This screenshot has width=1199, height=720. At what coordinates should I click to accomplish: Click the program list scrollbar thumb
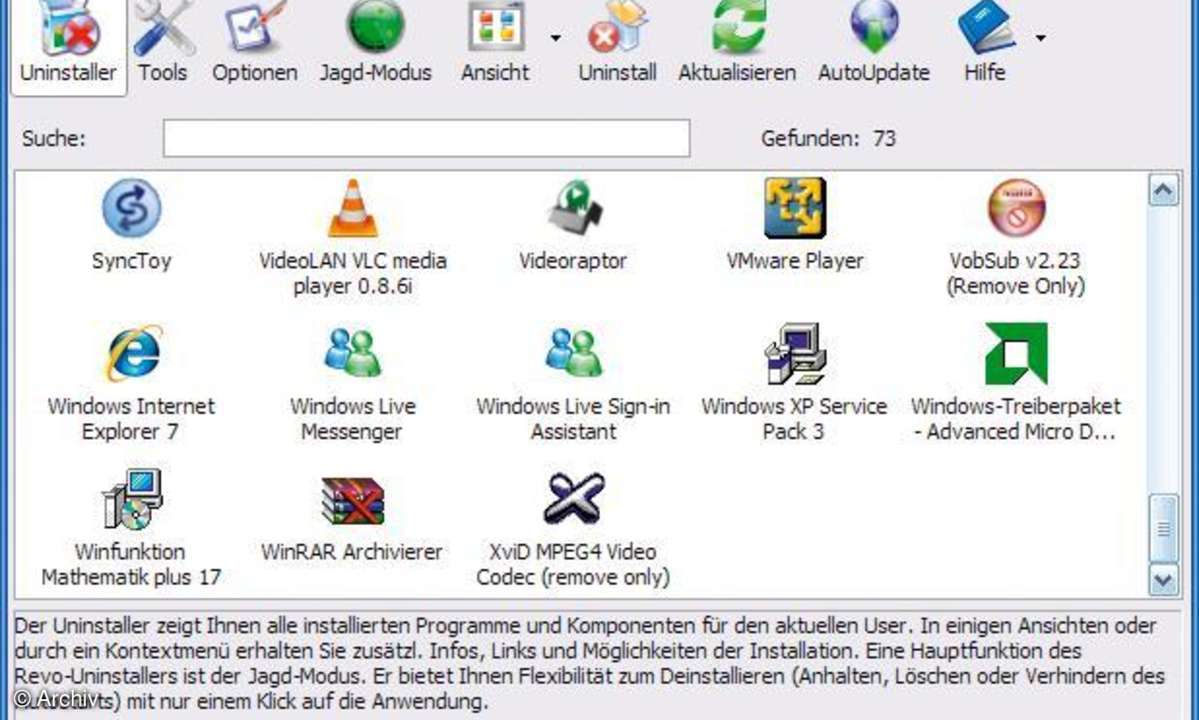coord(1164,528)
